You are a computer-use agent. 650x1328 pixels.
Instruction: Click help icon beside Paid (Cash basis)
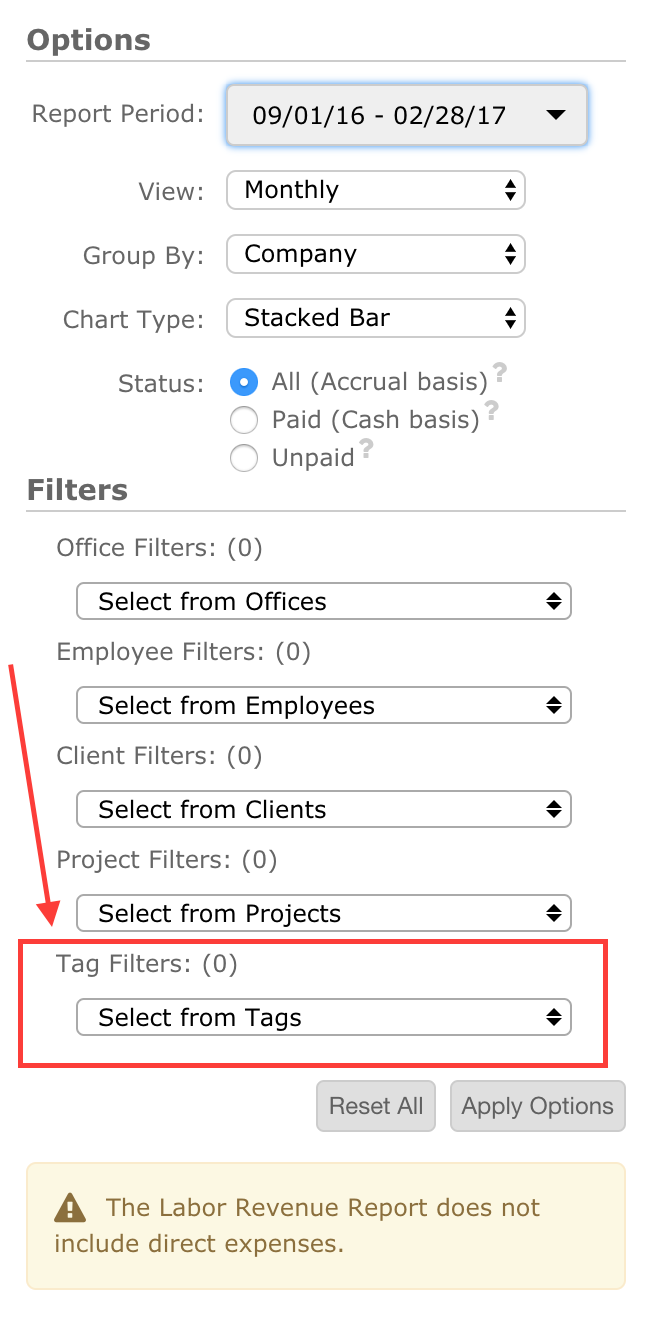click(491, 411)
